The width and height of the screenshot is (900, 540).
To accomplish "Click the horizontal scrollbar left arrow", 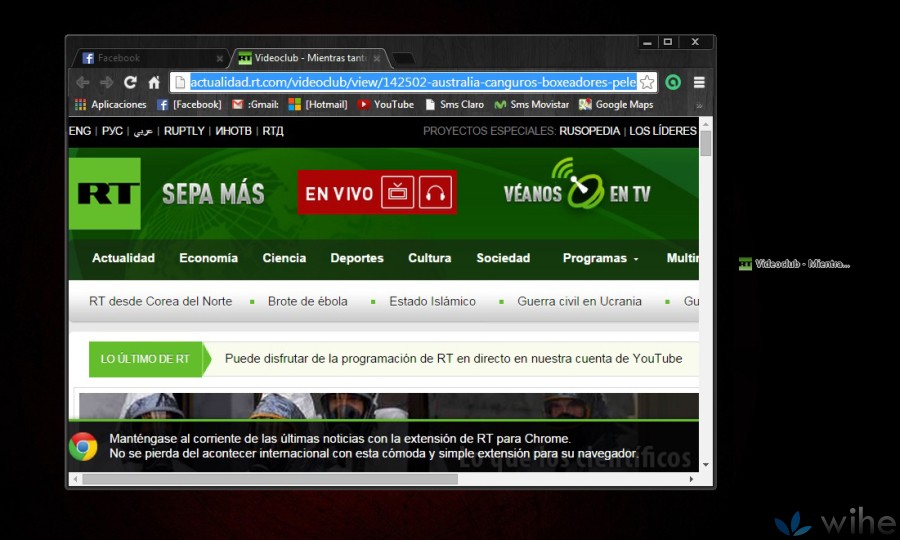I will point(75,479).
